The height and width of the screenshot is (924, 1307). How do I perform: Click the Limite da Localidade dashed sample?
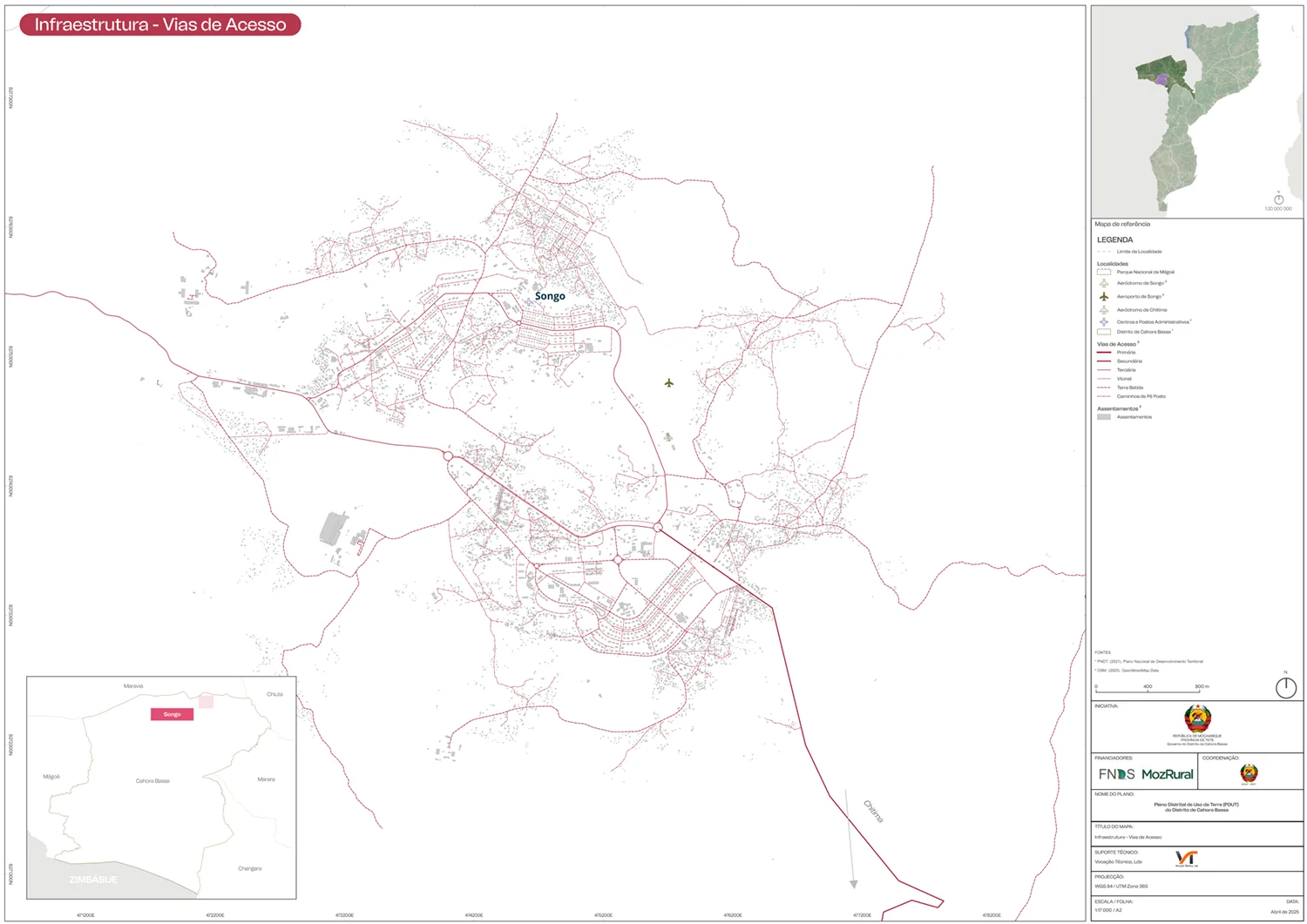tap(1104, 252)
